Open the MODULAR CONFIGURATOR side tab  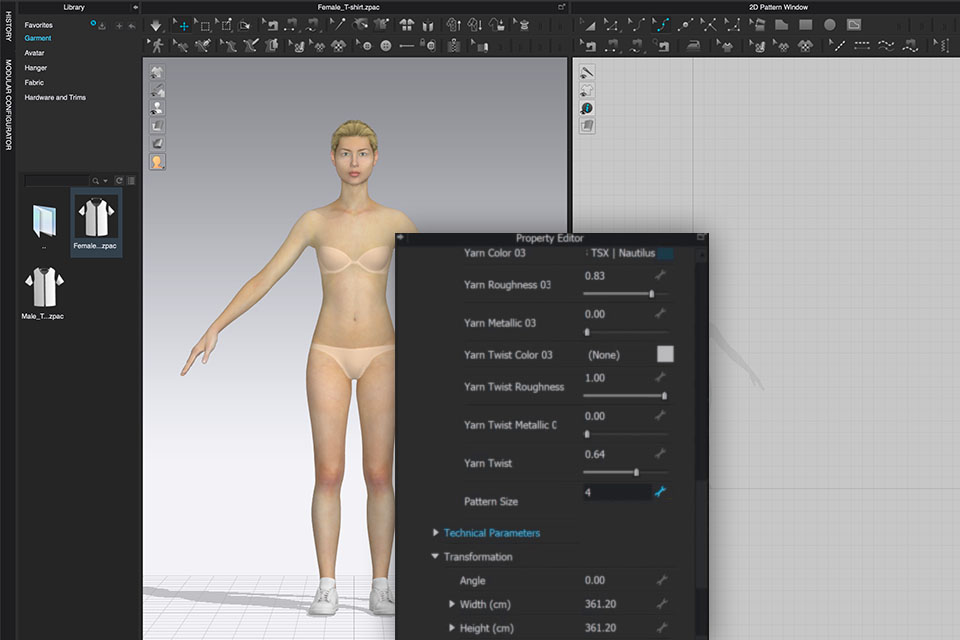pyautogui.click(x=8, y=105)
